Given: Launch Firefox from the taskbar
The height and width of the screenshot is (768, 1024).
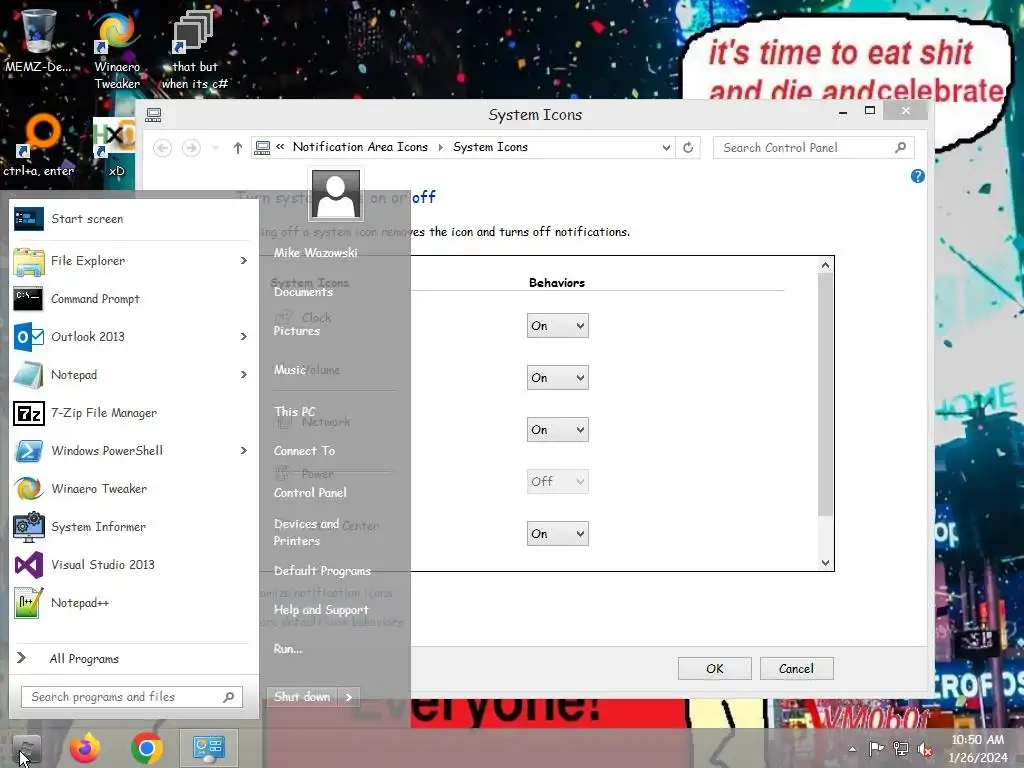Looking at the screenshot, I should (86, 748).
